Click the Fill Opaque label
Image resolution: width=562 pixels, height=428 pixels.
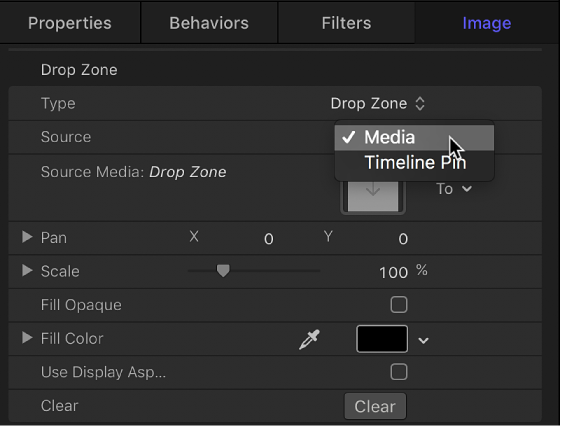coord(81,305)
